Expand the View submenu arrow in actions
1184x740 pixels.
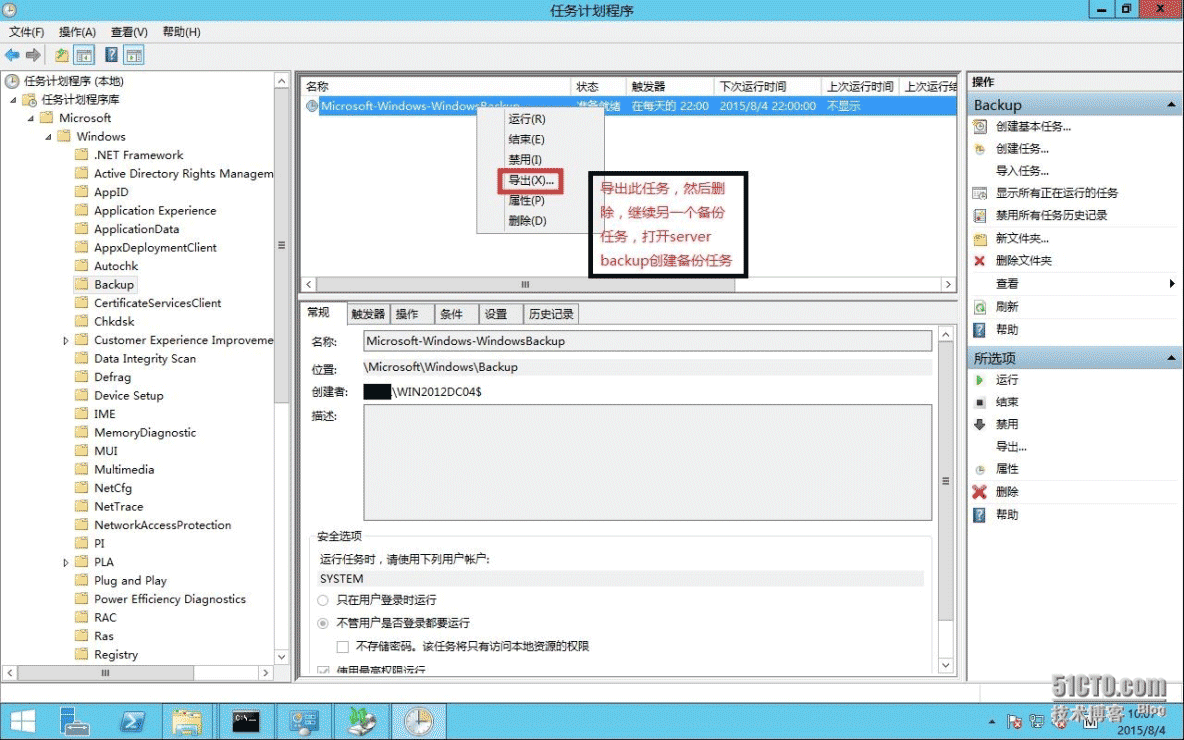click(1172, 284)
